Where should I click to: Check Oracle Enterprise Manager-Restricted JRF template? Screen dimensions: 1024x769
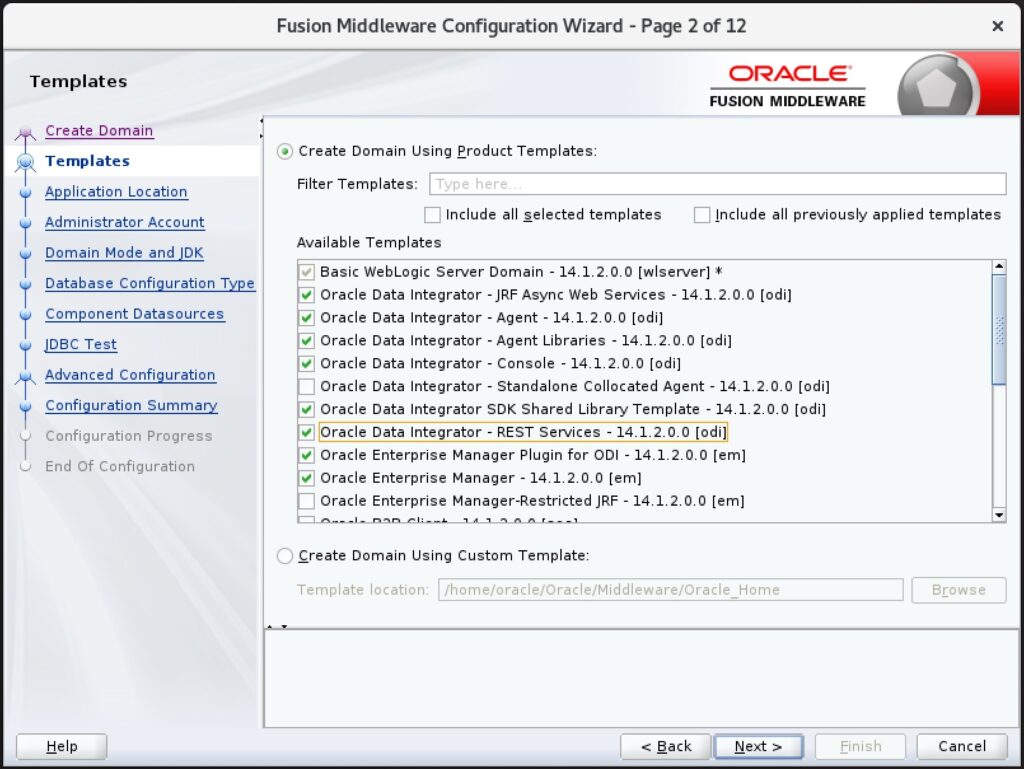click(306, 501)
